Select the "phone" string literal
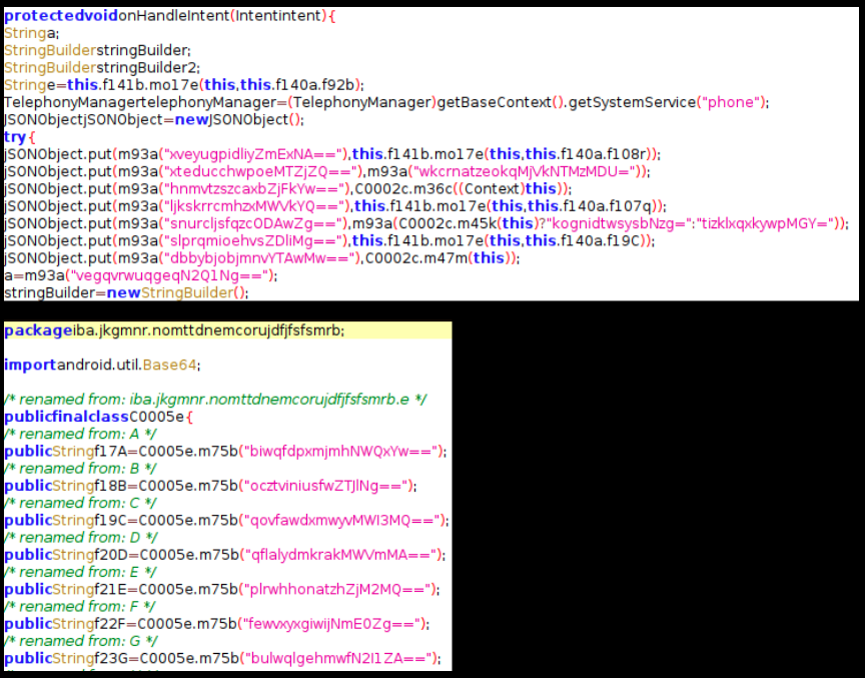The height and width of the screenshot is (678, 865). [x=731, y=103]
